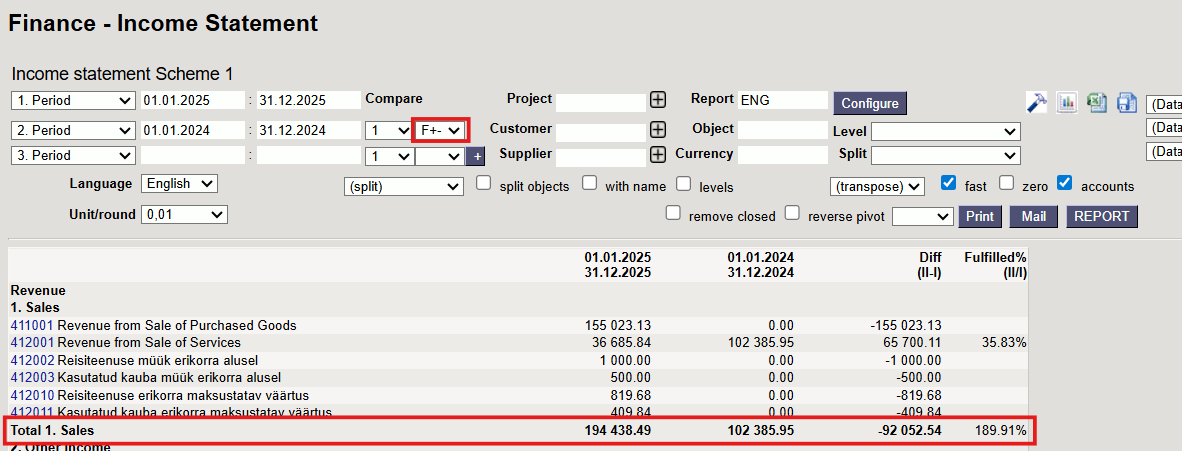Click the plus icon beside Customer field
This screenshot has height=451, width=1182.
(x=658, y=129)
